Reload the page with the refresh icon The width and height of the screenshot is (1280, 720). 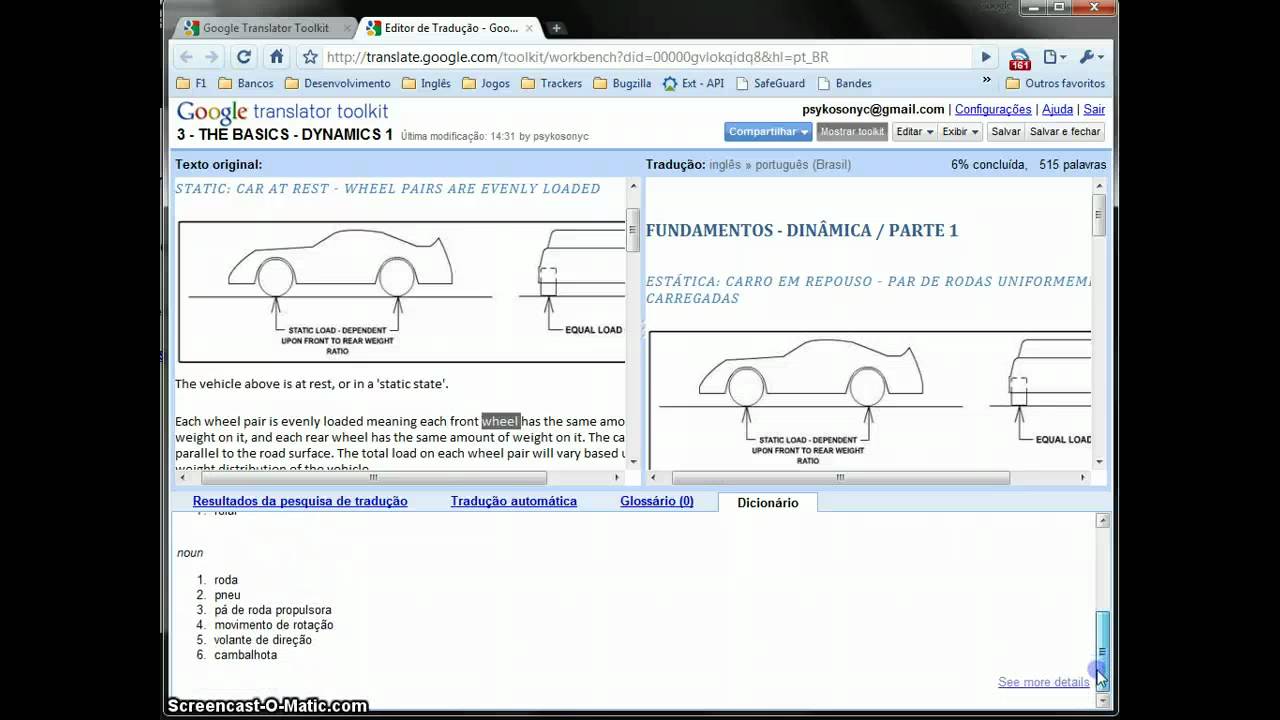point(244,57)
